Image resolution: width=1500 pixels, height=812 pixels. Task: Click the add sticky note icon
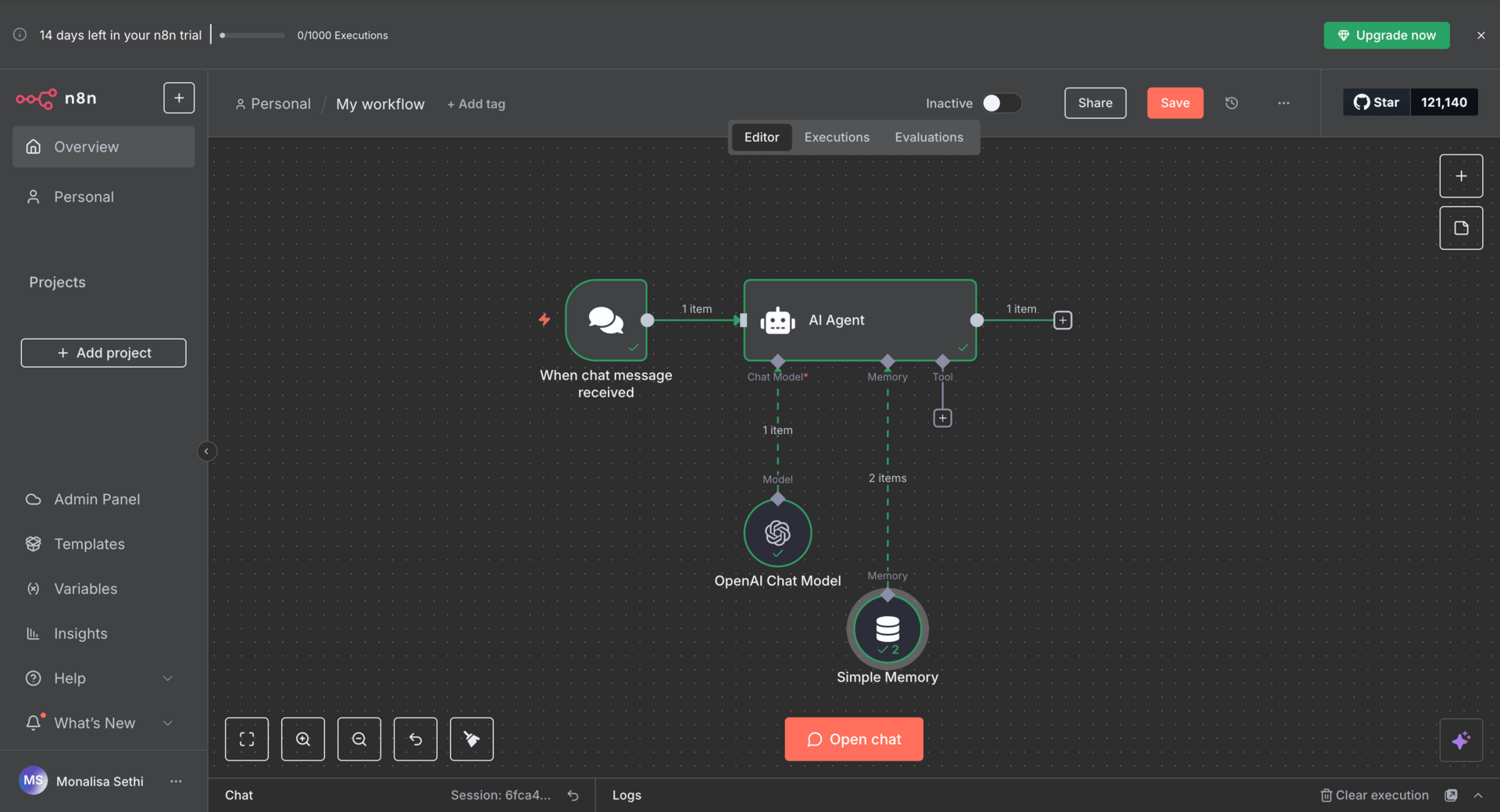pos(1461,228)
